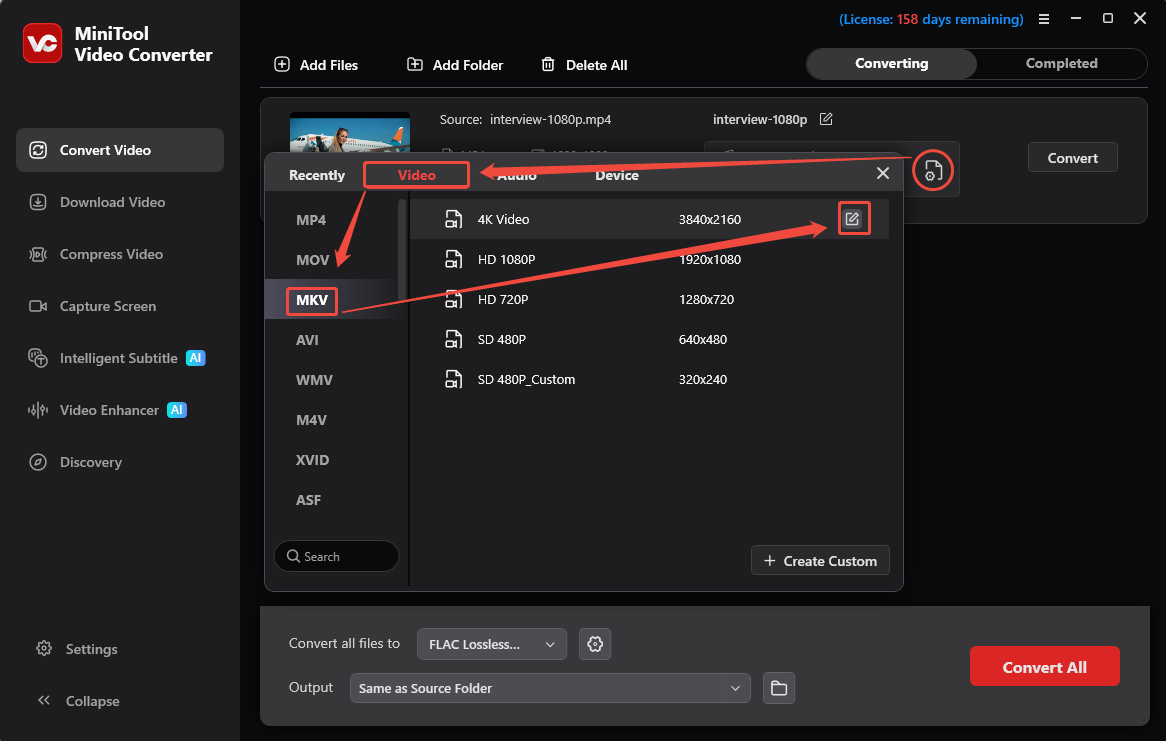Click the Add Files button
The width and height of the screenshot is (1166, 741).
(316, 65)
